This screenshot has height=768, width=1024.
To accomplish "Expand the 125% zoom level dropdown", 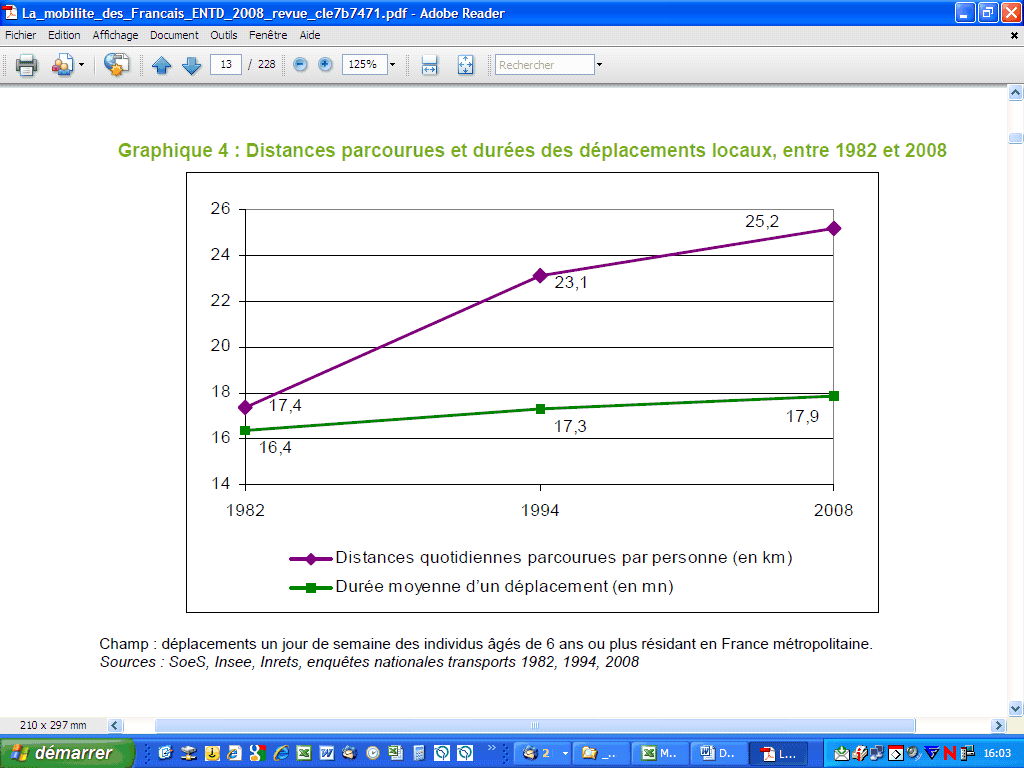I will [392, 65].
